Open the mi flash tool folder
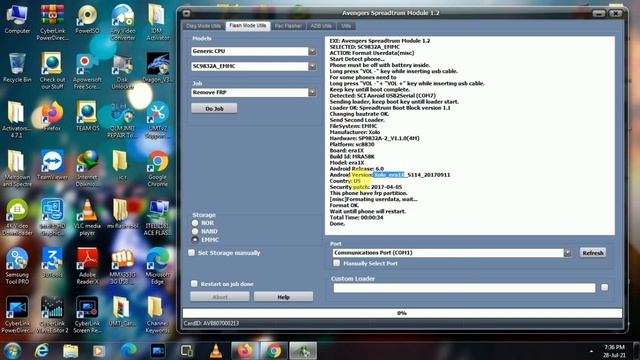The height and width of the screenshot is (360, 640). tap(122, 214)
